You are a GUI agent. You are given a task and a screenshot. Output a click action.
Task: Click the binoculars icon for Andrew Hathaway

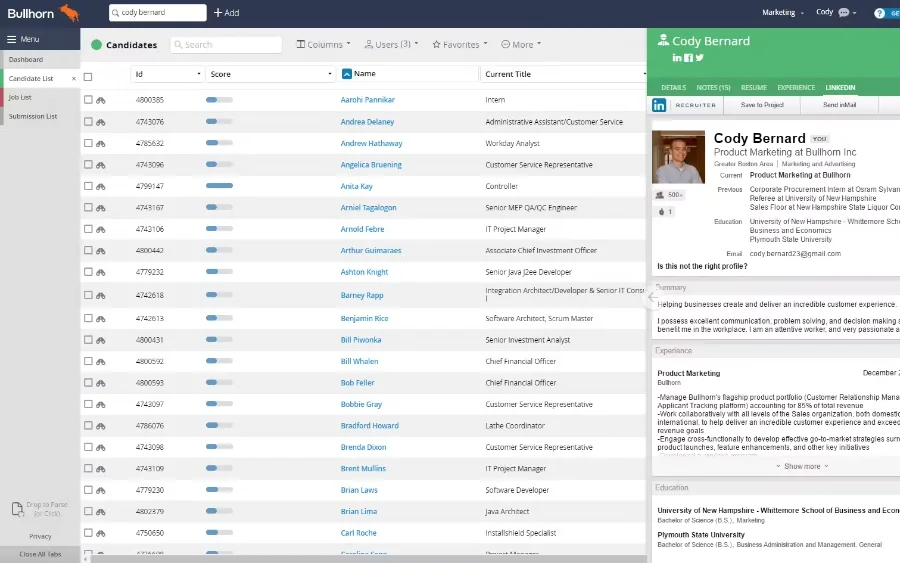(101, 143)
